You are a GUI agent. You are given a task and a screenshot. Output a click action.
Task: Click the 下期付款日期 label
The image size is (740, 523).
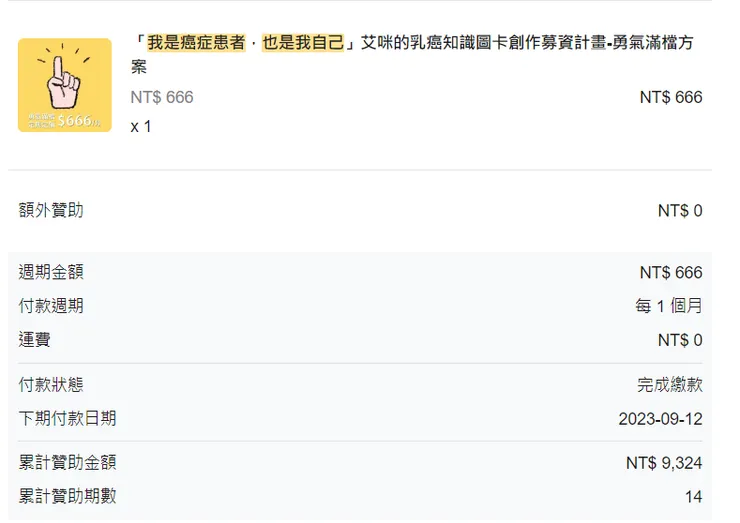[67, 418]
